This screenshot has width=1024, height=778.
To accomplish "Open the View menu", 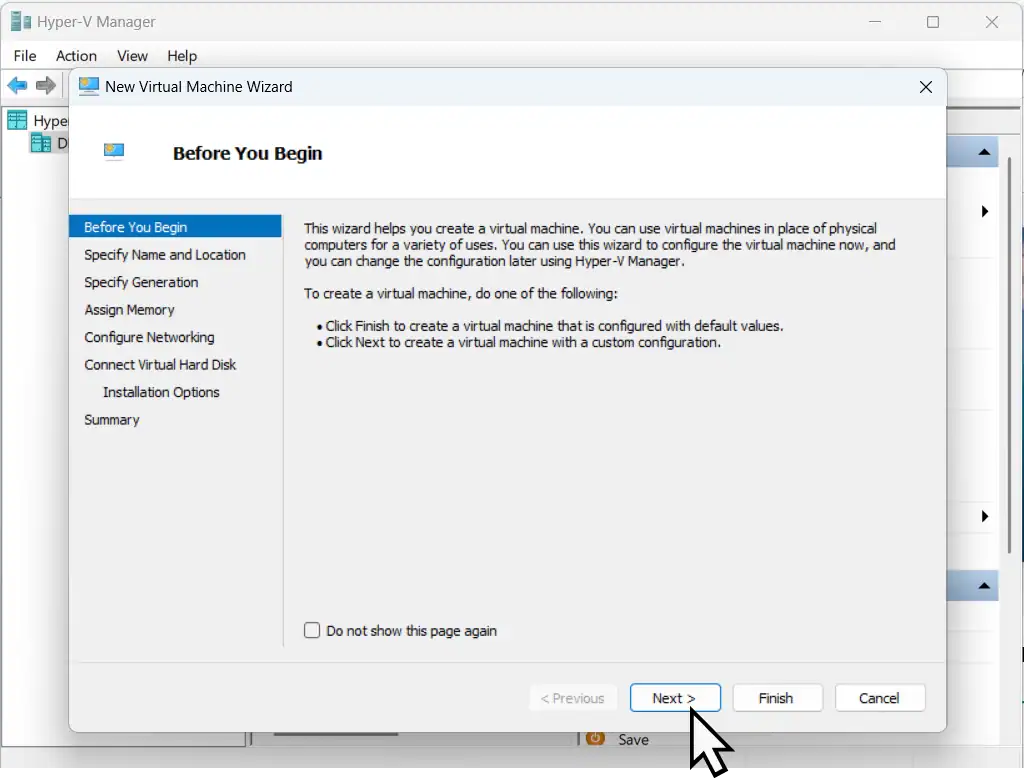I will pos(132,56).
